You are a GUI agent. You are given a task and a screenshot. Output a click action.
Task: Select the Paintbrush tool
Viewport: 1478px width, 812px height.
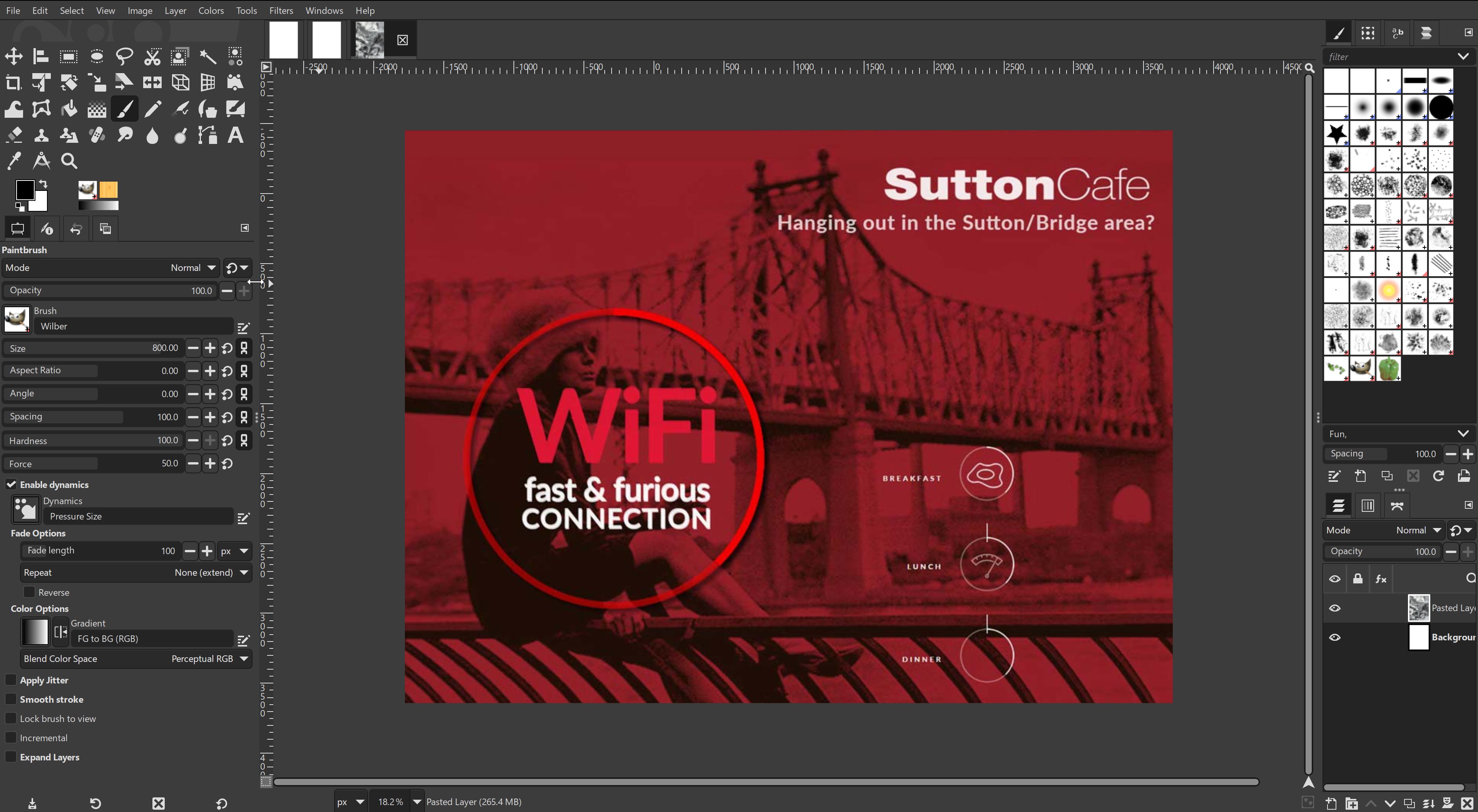tap(124, 109)
